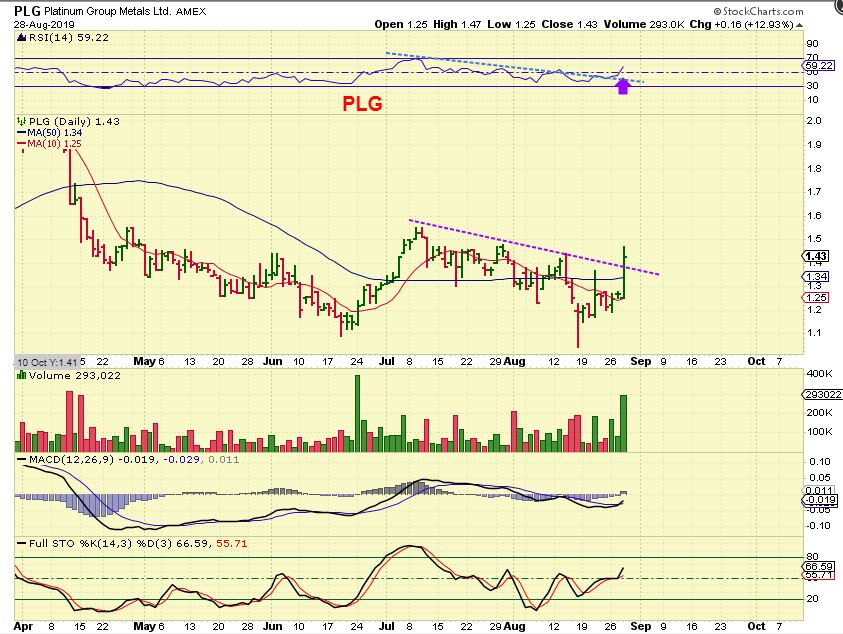Click the red 1.25 MA(10) tag on right axis
The height and width of the screenshot is (634, 843).
coord(817,297)
